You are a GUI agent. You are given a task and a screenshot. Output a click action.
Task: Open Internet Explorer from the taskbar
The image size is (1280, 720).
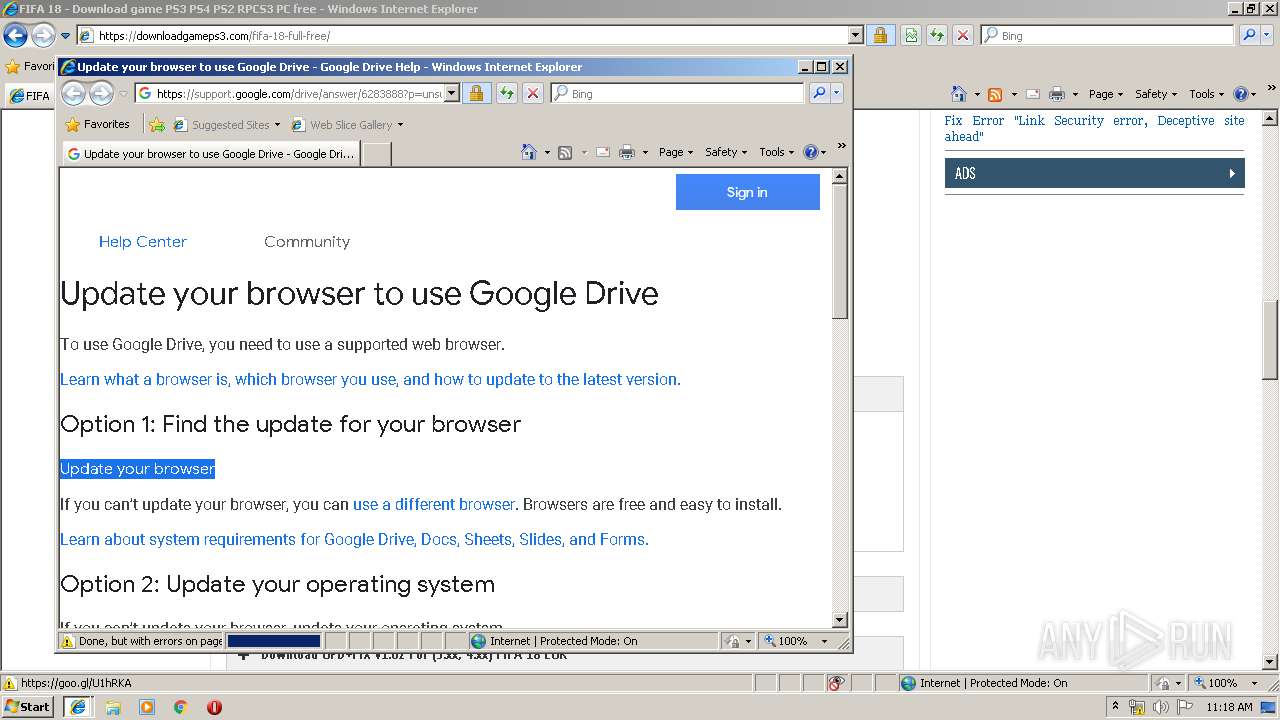(78, 706)
